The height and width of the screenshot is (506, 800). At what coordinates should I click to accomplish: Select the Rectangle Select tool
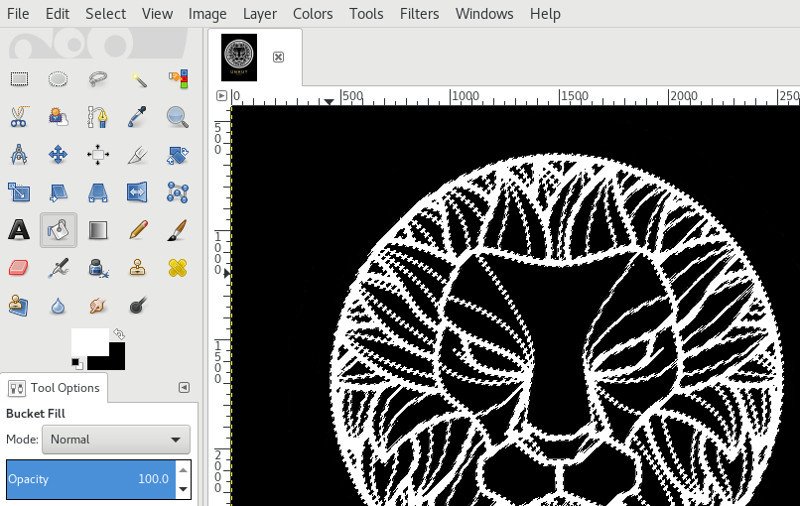point(19,79)
